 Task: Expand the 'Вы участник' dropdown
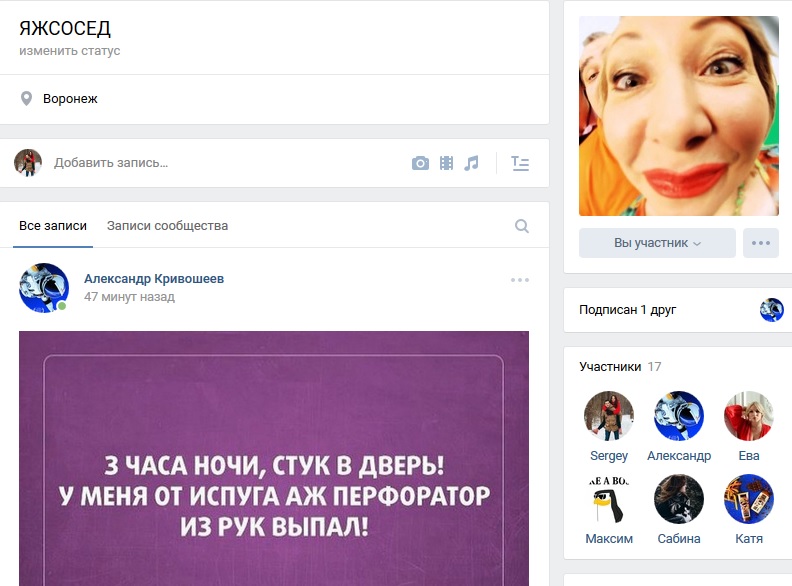click(x=657, y=243)
